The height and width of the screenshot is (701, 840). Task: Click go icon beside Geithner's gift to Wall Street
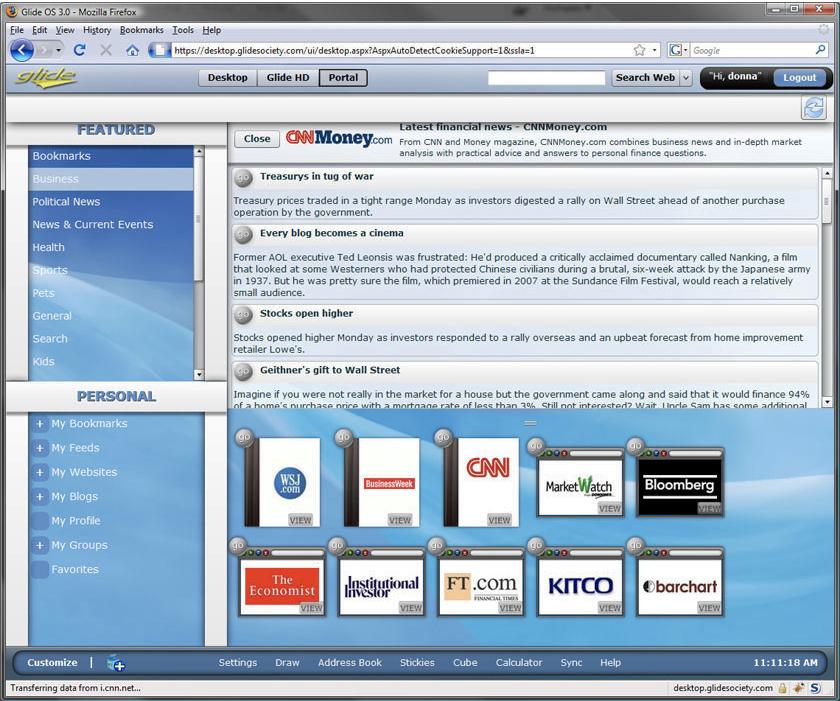pyautogui.click(x=243, y=371)
